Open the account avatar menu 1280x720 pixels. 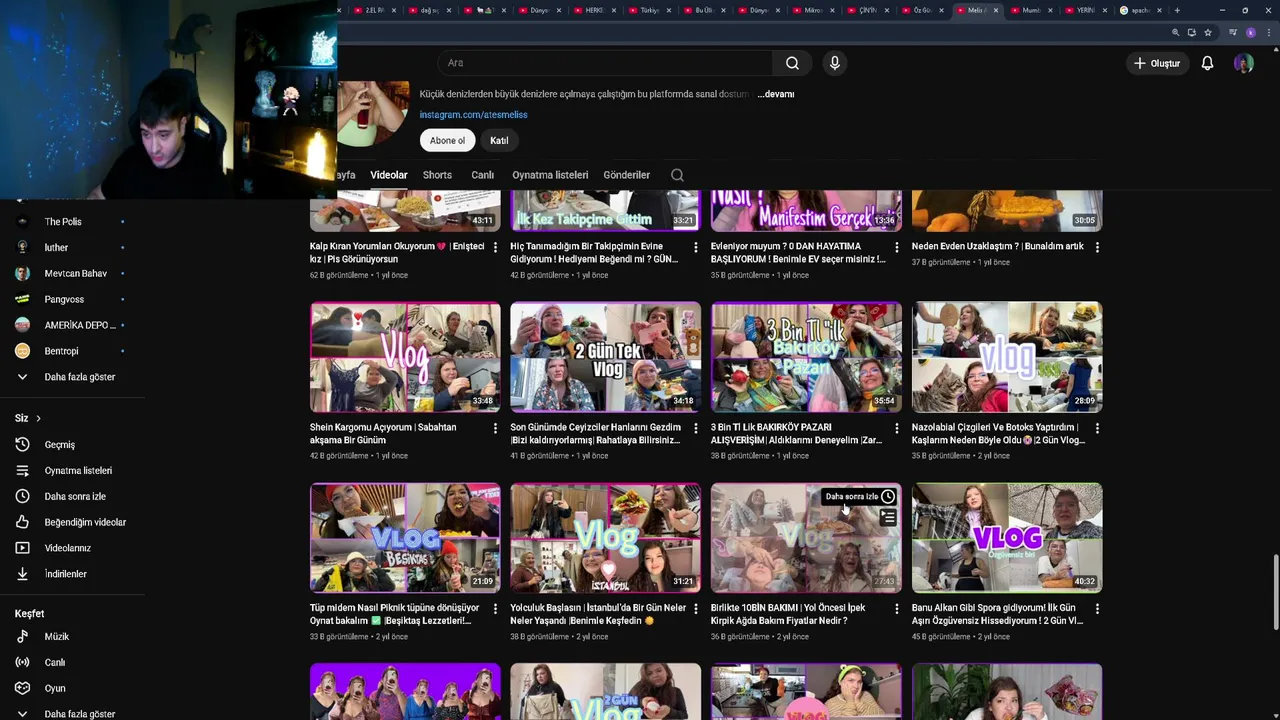click(x=1244, y=63)
